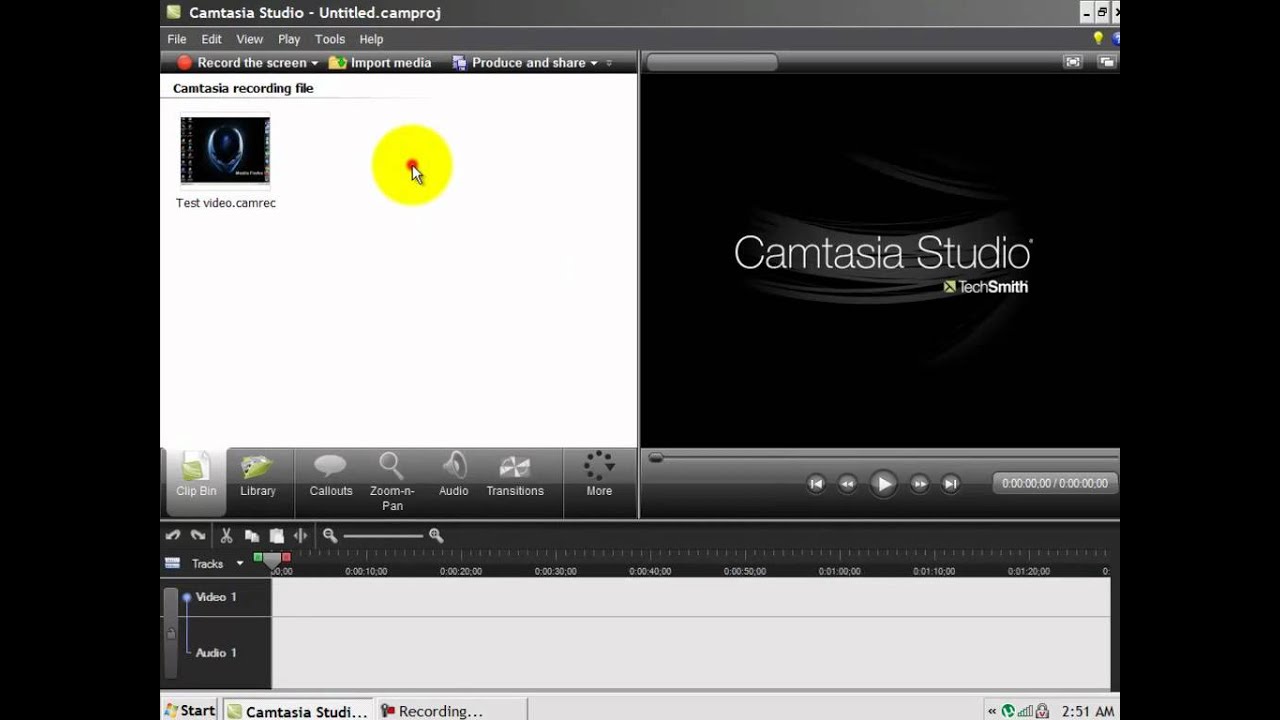Click the uTorrent tray icon
Viewport: 1280px width, 720px height.
point(1008,711)
